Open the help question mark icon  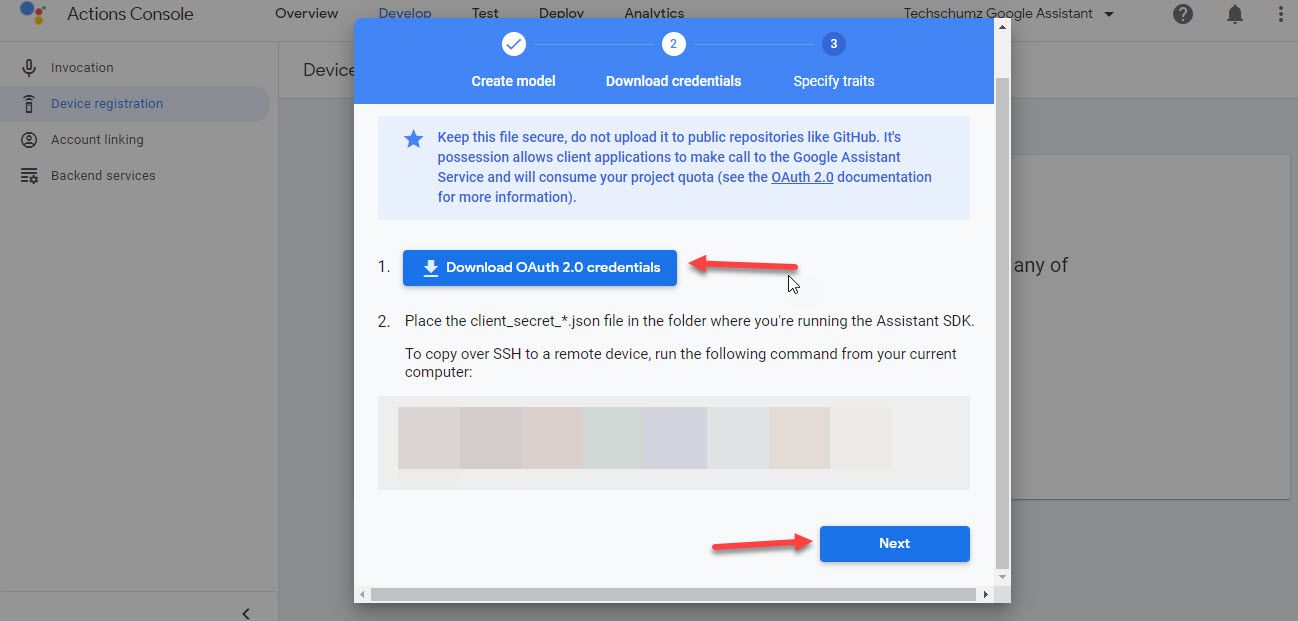(x=1183, y=14)
